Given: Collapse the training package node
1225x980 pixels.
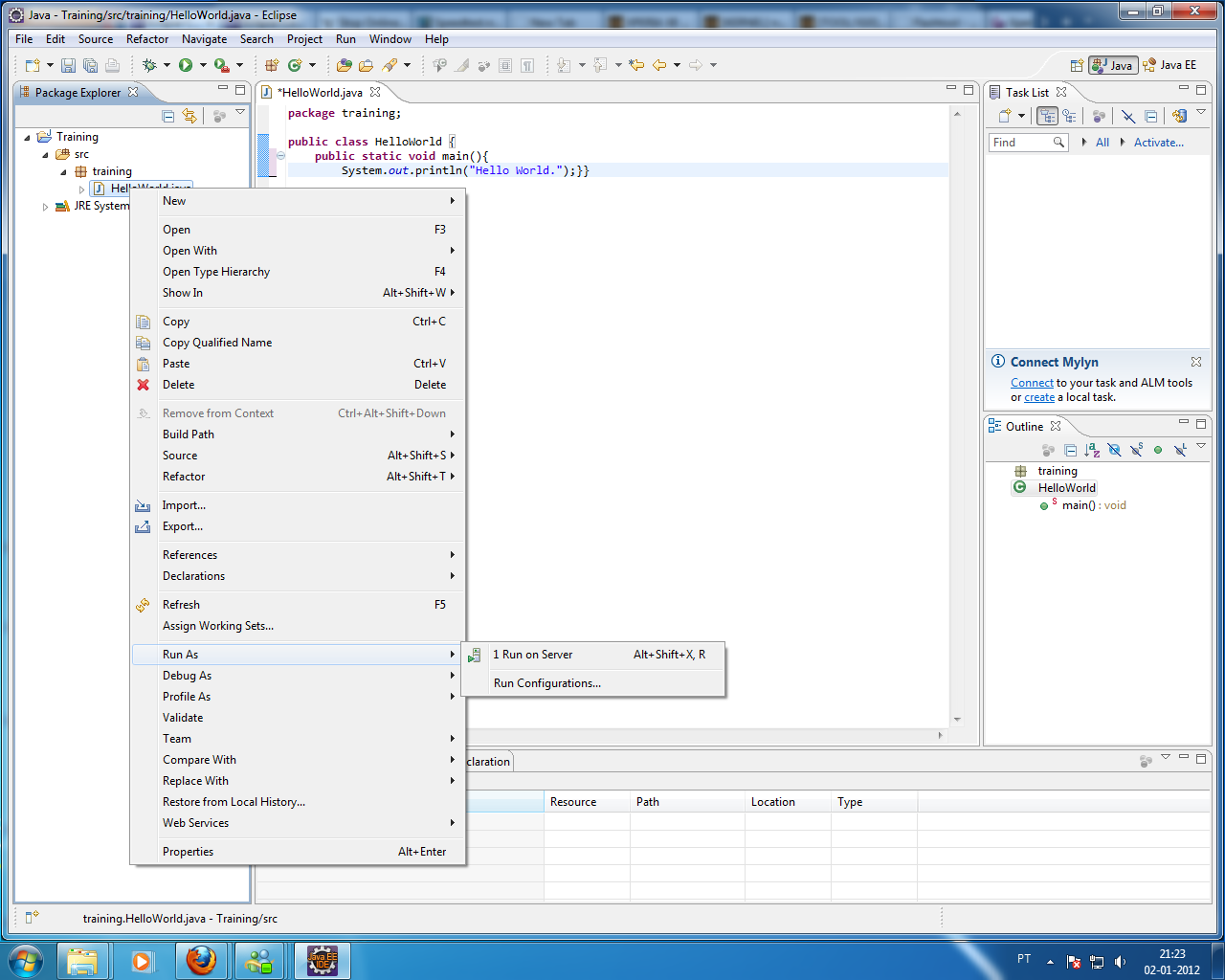Looking at the screenshot, I should (64, 172).
